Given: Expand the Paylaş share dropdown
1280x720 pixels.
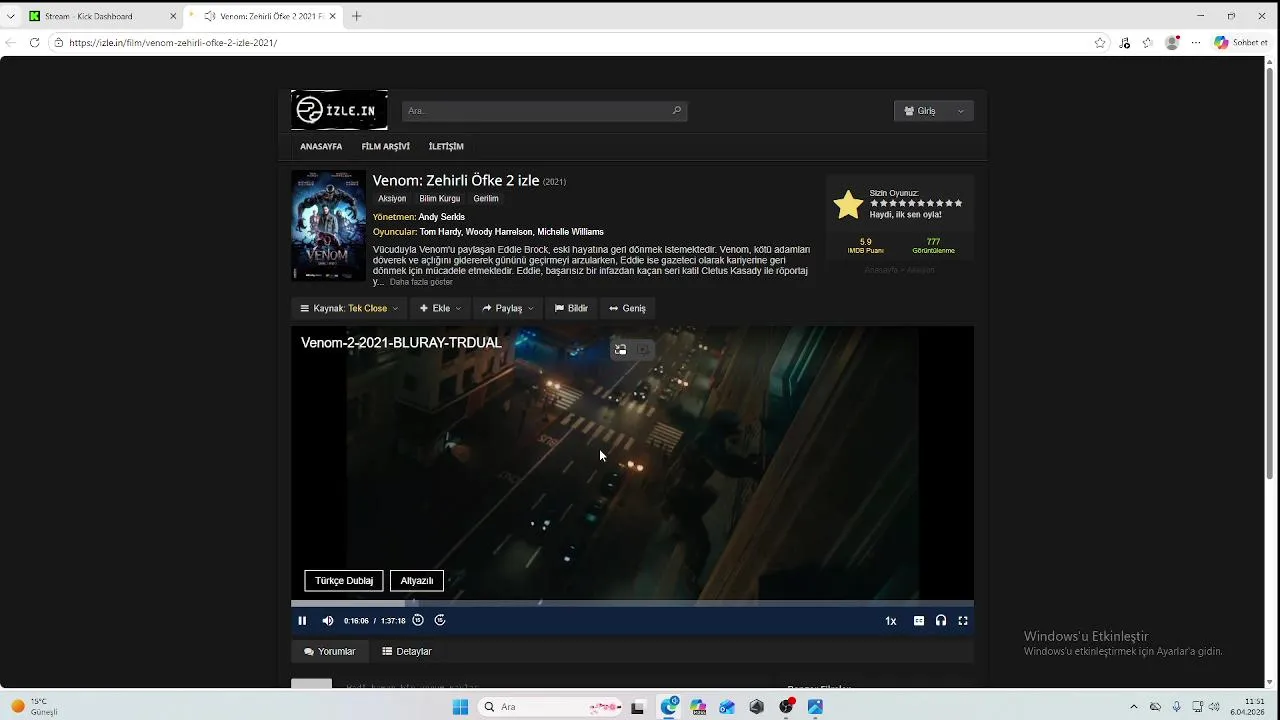Looking at the screenshot, I should click(508, 308).
